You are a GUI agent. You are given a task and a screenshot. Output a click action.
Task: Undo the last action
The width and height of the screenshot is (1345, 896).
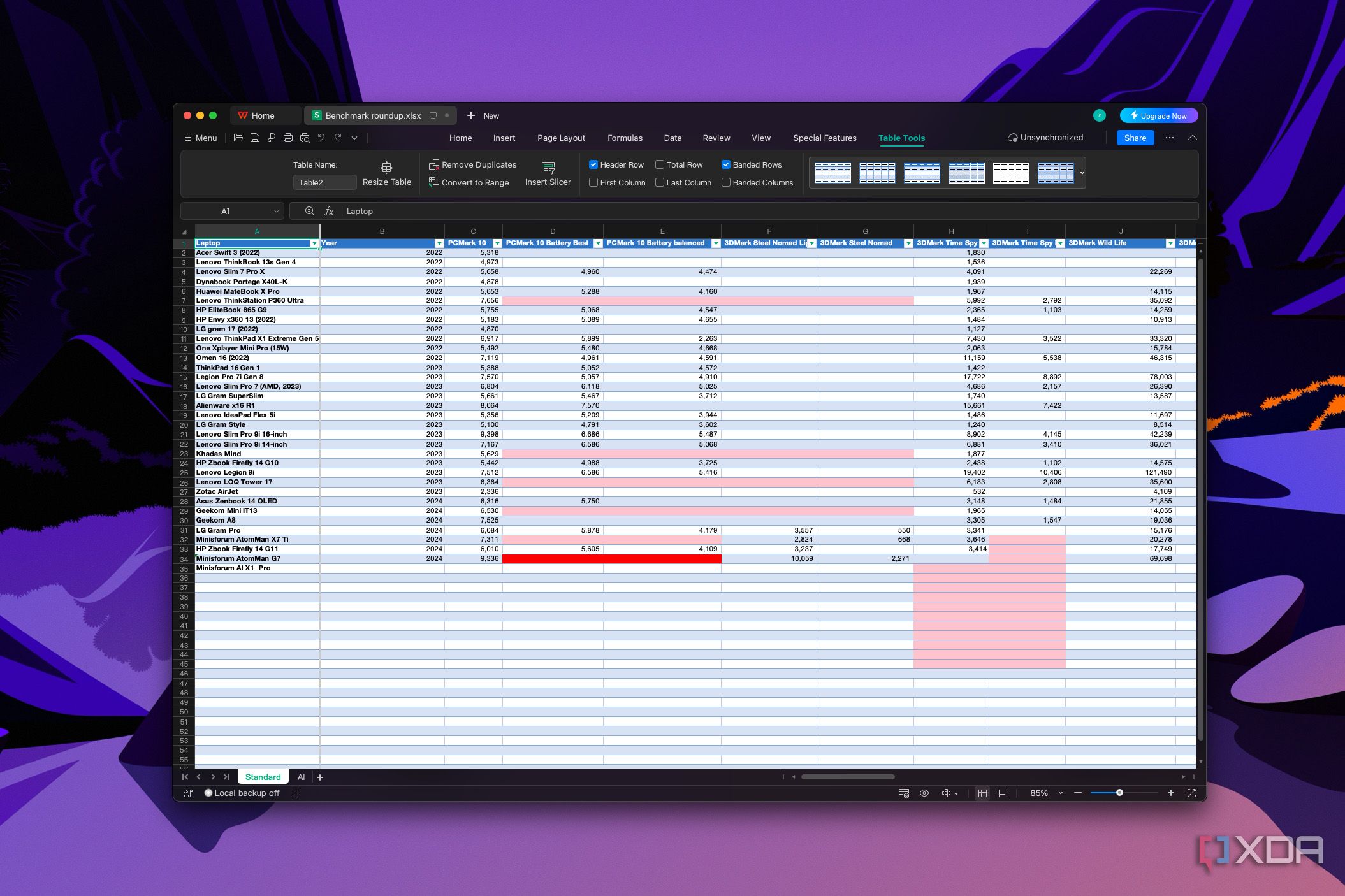pos(321,138)
